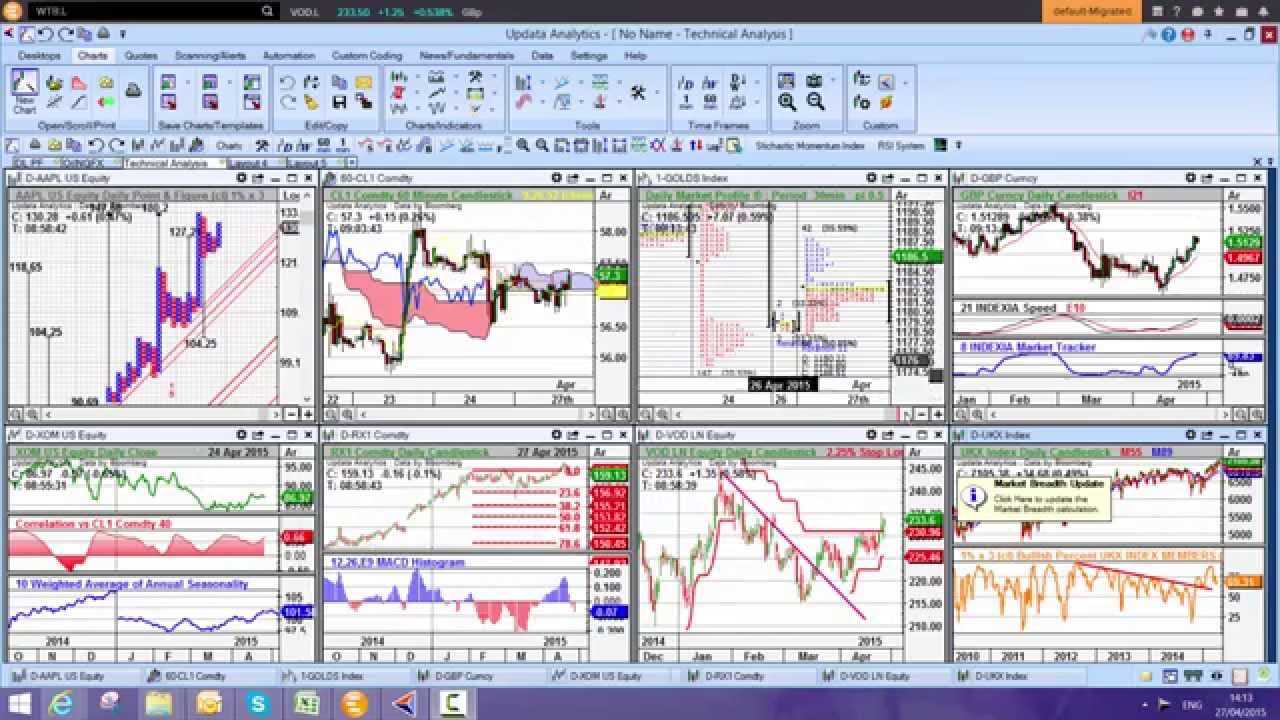Image resolution: width=1280 pixels, height=720 pixels.
Task: Click the default-Migrated orange button
Action: pyautogui.click(x=1091, y=11)
